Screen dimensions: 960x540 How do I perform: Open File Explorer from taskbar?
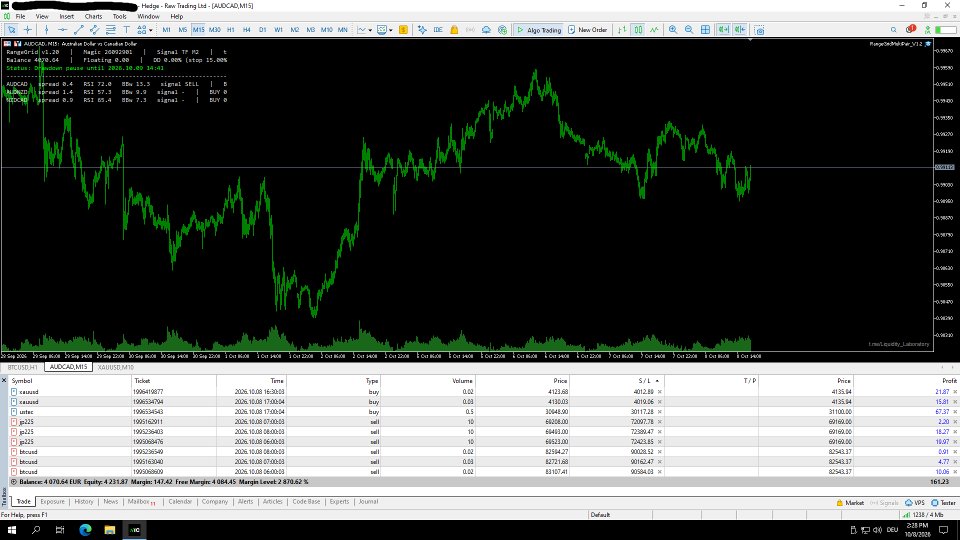click(x=110, y=530)
